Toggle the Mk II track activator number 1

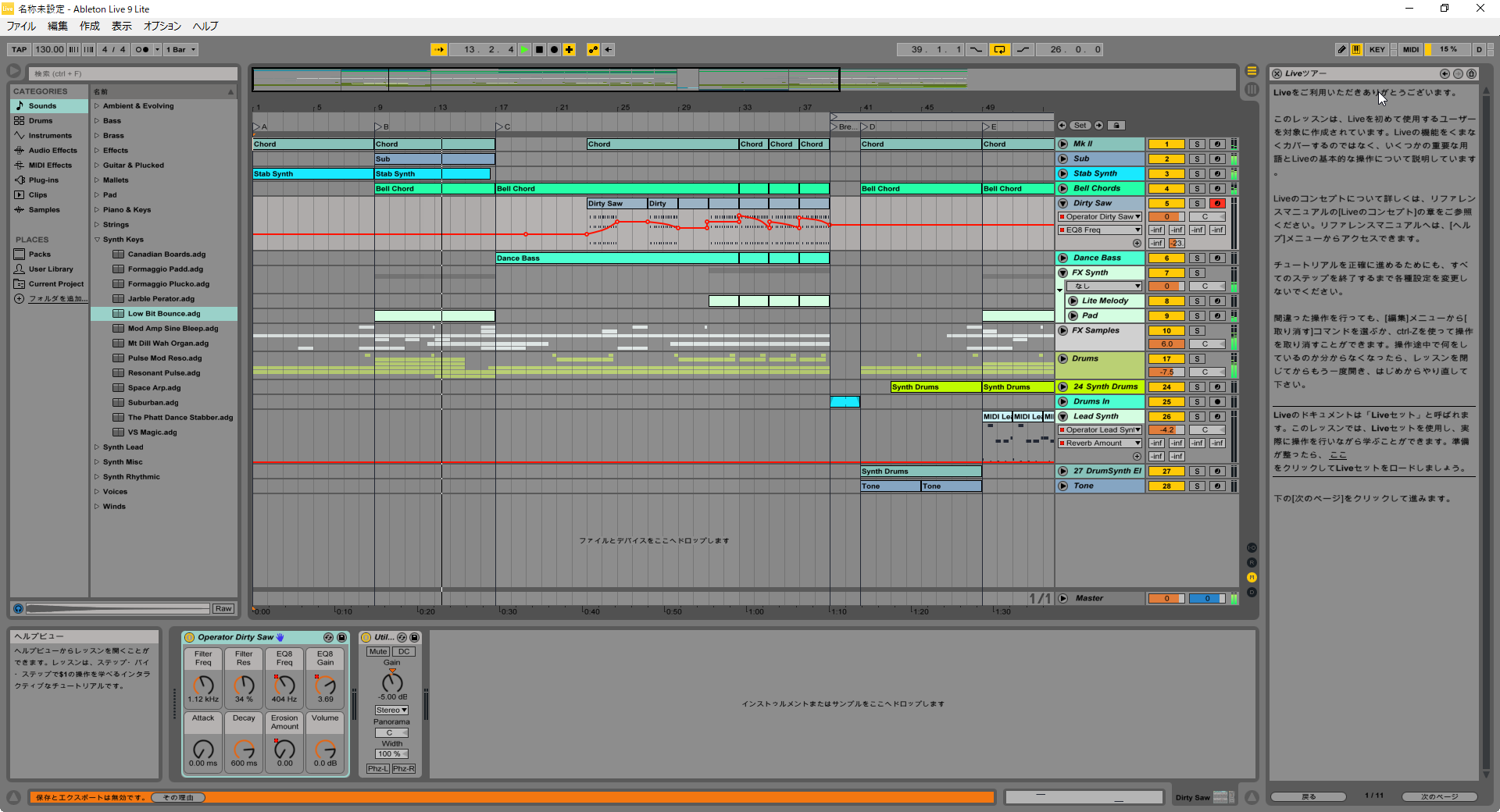(x=1166, y=144)
